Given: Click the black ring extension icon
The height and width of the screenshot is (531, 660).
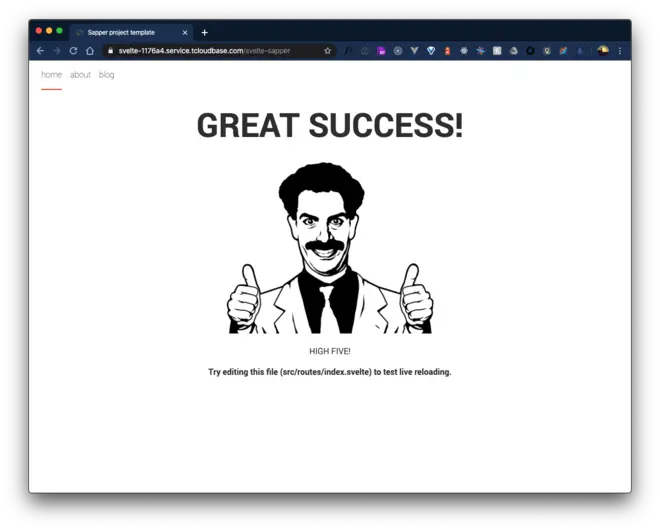Looking at the screenshot, I should click(530, 51).
